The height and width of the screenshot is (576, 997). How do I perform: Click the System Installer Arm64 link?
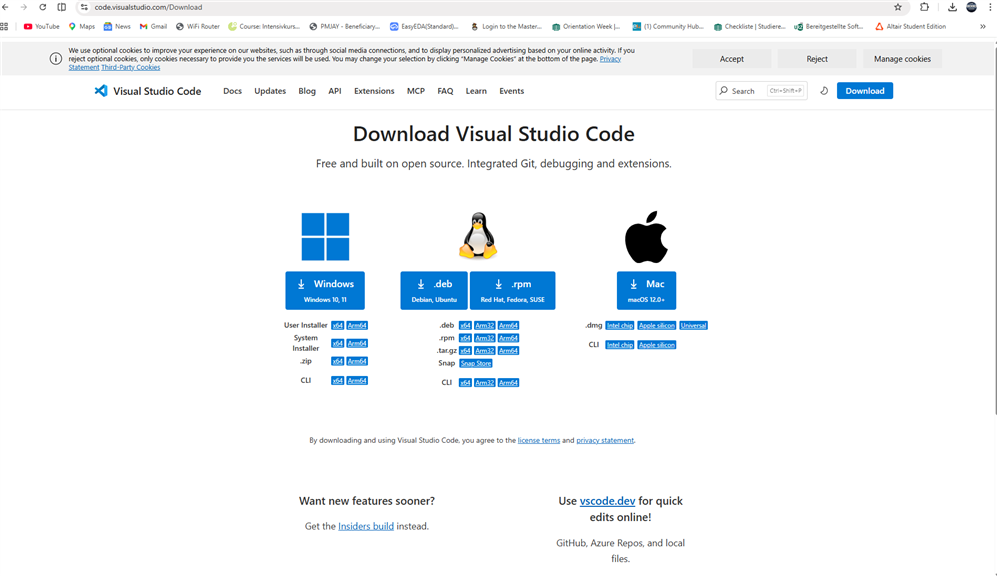(x=357, y=343)
